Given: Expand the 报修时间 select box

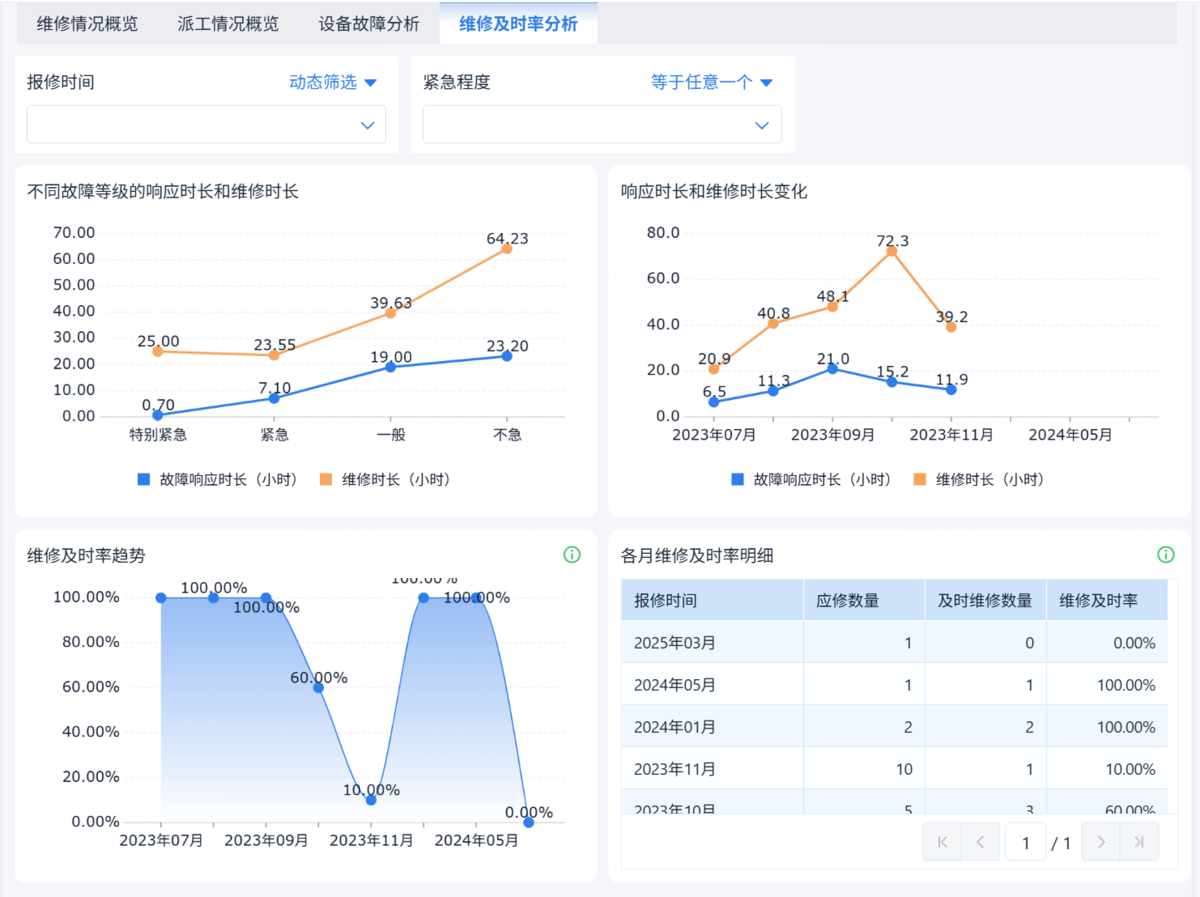Looking at the screenshot, I should coord(206,125).
